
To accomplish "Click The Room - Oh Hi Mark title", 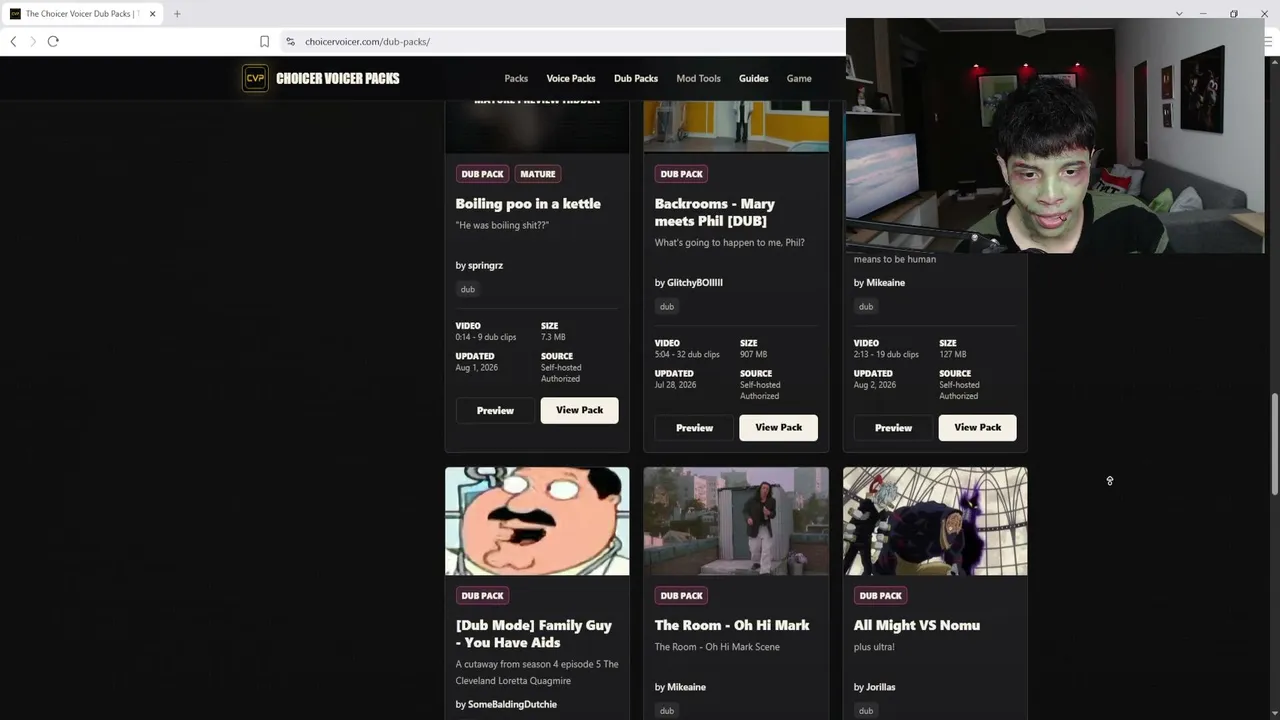I will [732, 625].
